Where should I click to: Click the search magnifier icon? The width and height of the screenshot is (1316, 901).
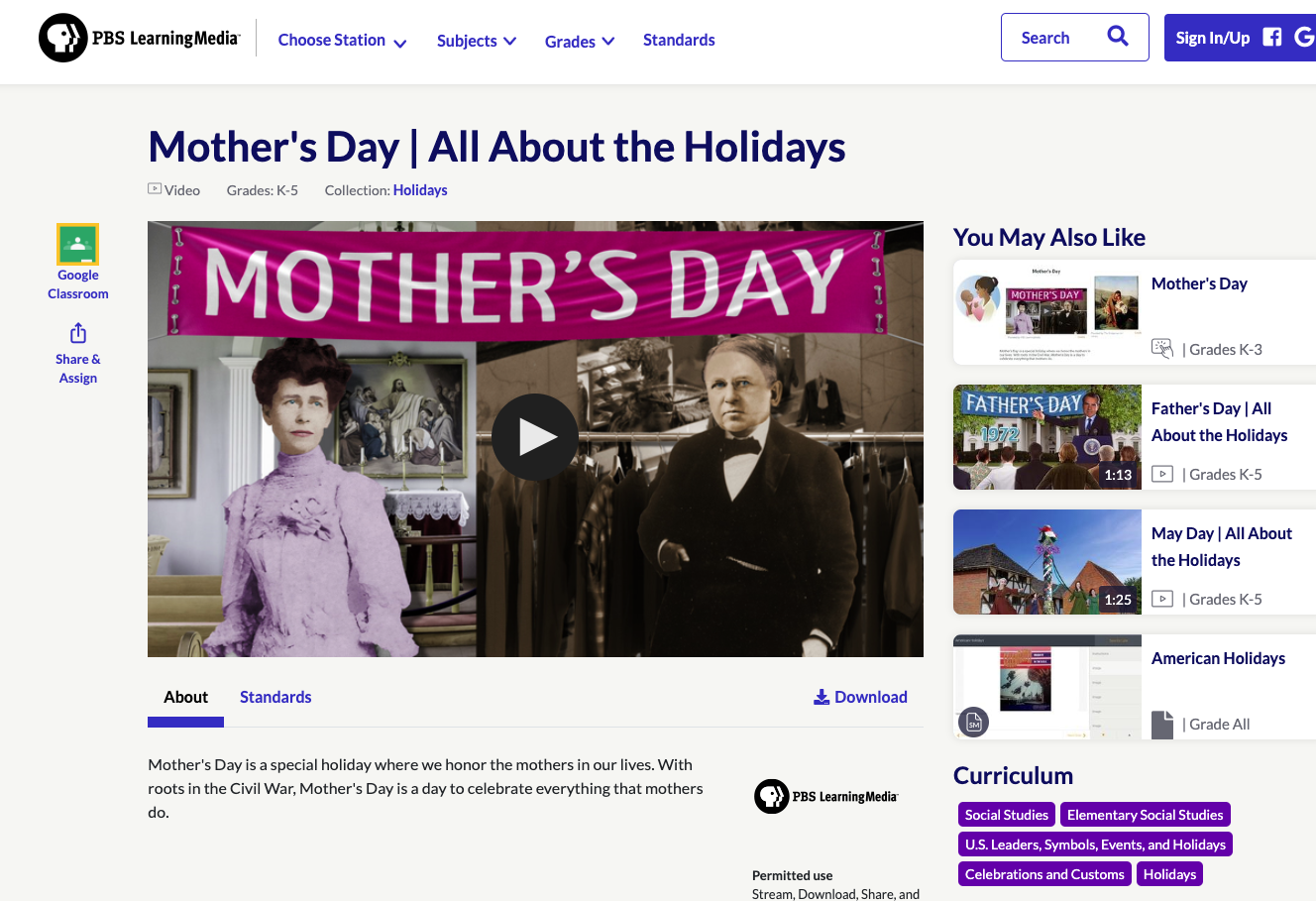[x=1118, y=36]
